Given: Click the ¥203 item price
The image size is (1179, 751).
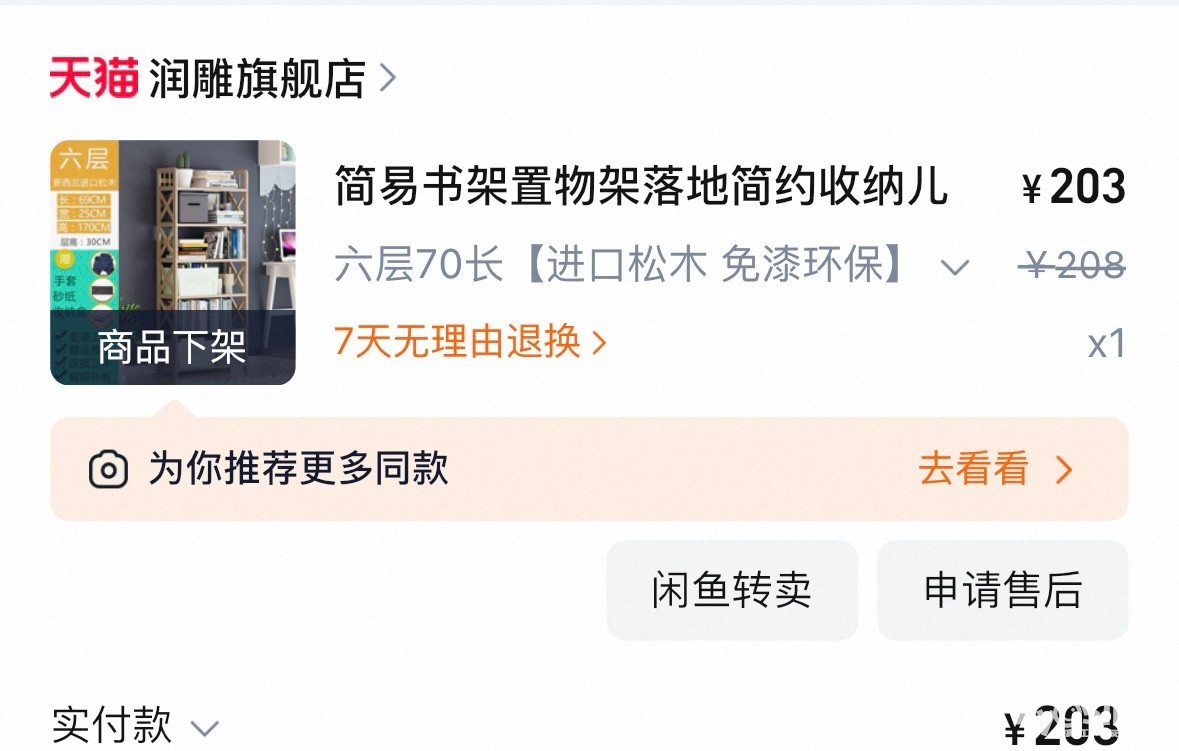Looking at the screenshot, I should [x=1074, y=186].
